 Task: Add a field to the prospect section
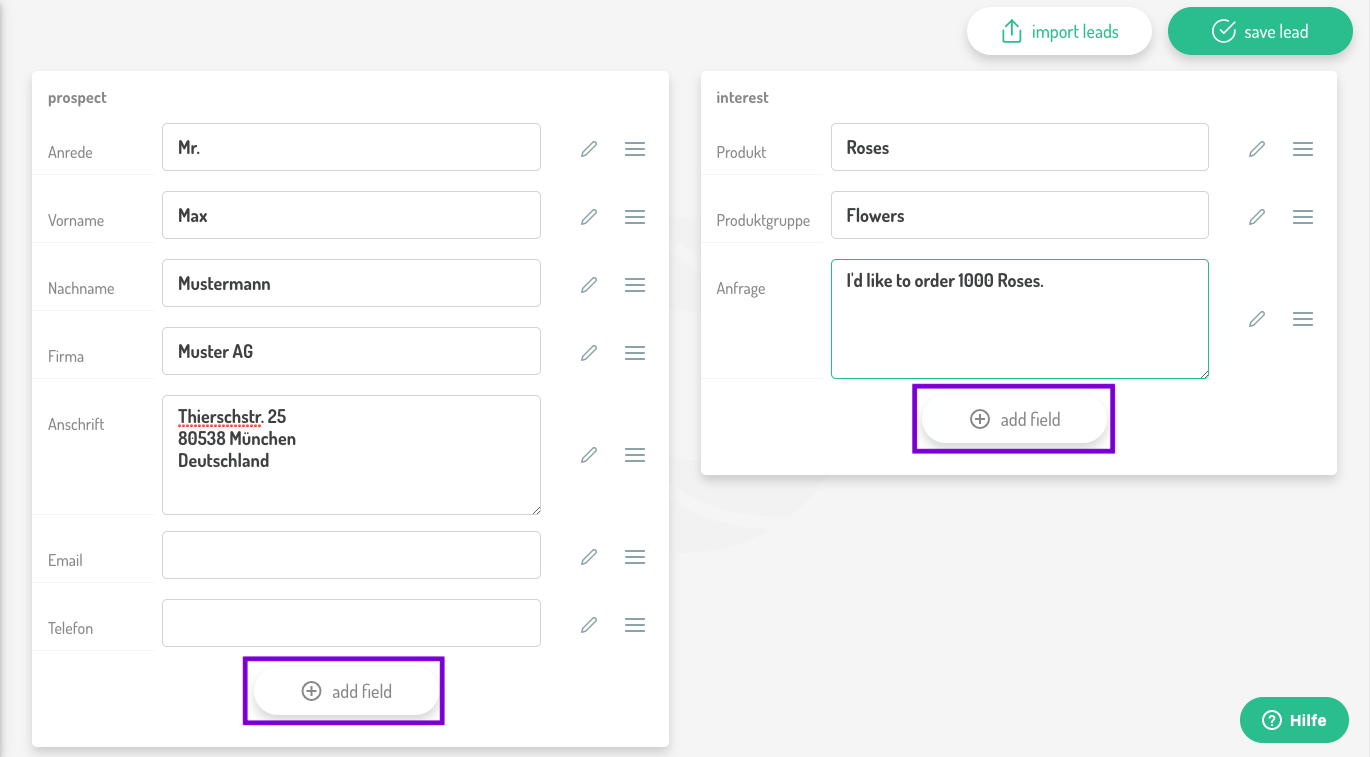[x=346, y=691]
